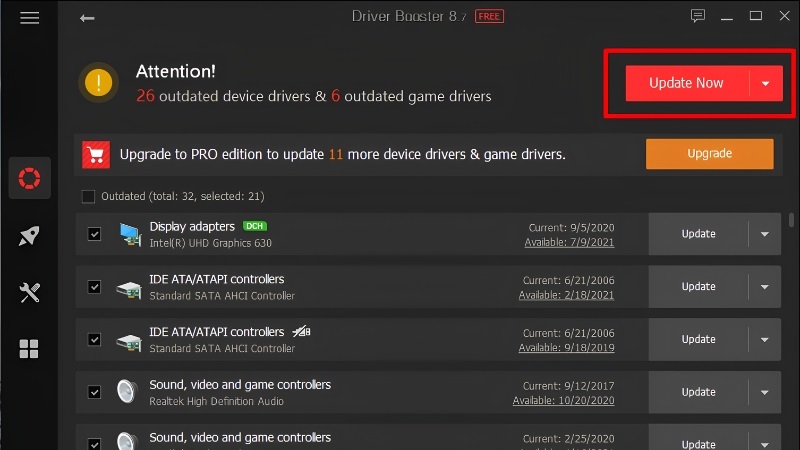The height and width of the screenshot is (450, 800).
Task: Open the Action Center grid icon
Action: click(x=29, y=349)
